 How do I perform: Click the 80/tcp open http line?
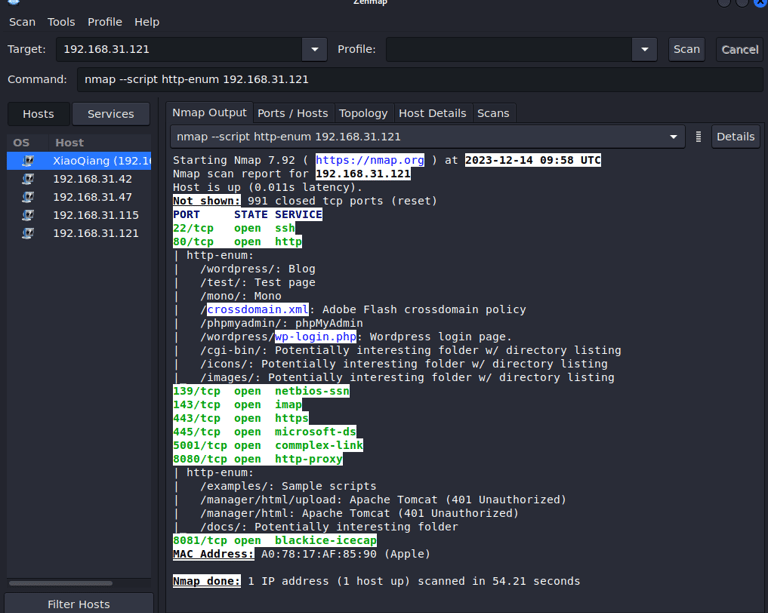click(x=238, y=241)
